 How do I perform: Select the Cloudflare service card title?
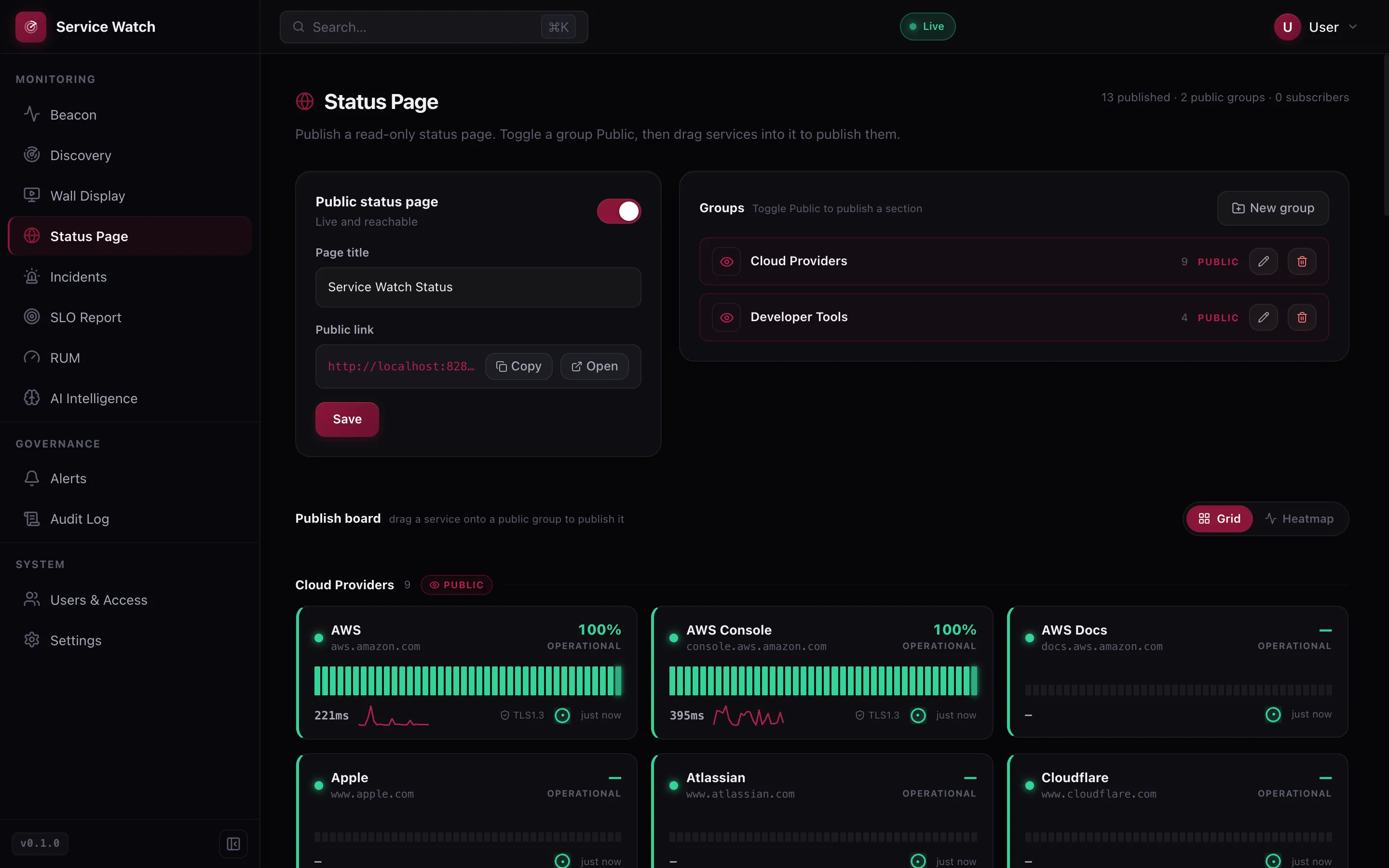point(1075,777)
